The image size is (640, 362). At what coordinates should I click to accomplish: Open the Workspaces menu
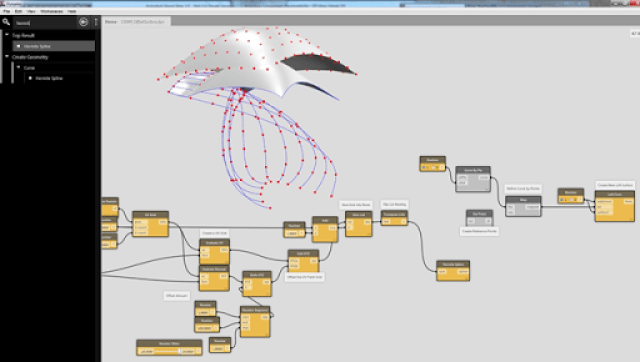51,11
